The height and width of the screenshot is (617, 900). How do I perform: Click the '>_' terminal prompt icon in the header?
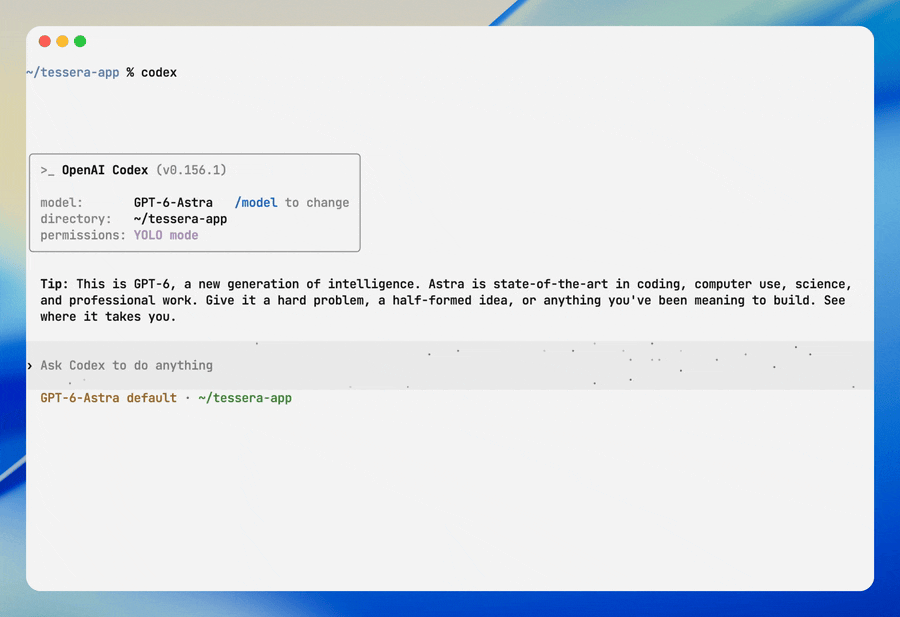click(47, 170)
